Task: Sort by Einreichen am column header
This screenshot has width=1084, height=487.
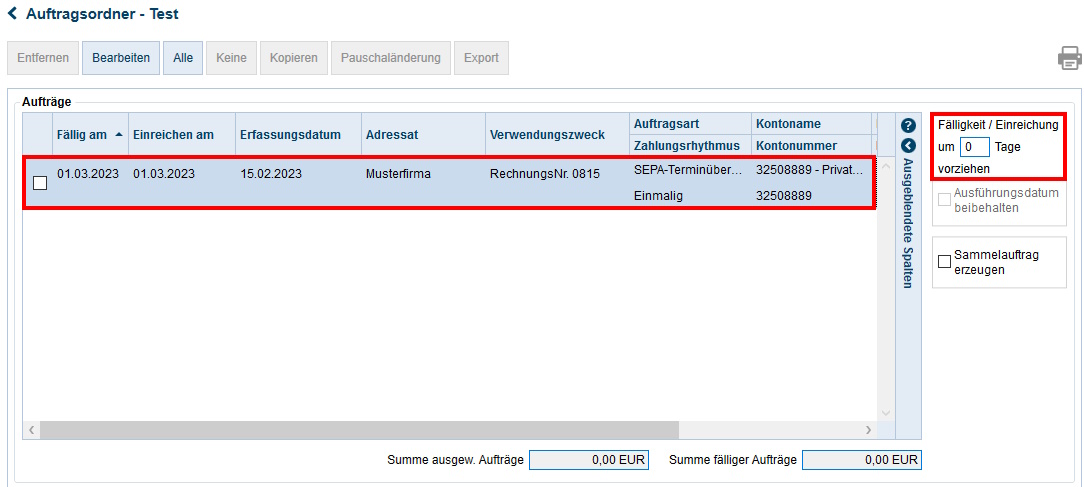Action: tap(182, 135)
